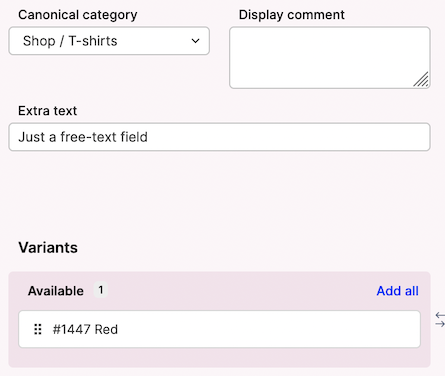Focus the Display comment text area
The image size is (445, 376).
point(330,58)
